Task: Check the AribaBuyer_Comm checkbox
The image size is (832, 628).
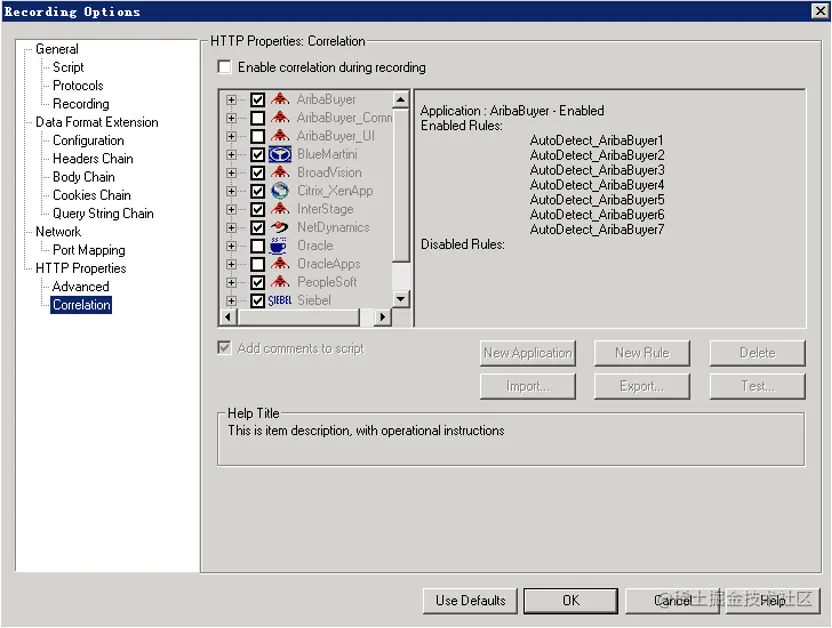Action: 258,118
